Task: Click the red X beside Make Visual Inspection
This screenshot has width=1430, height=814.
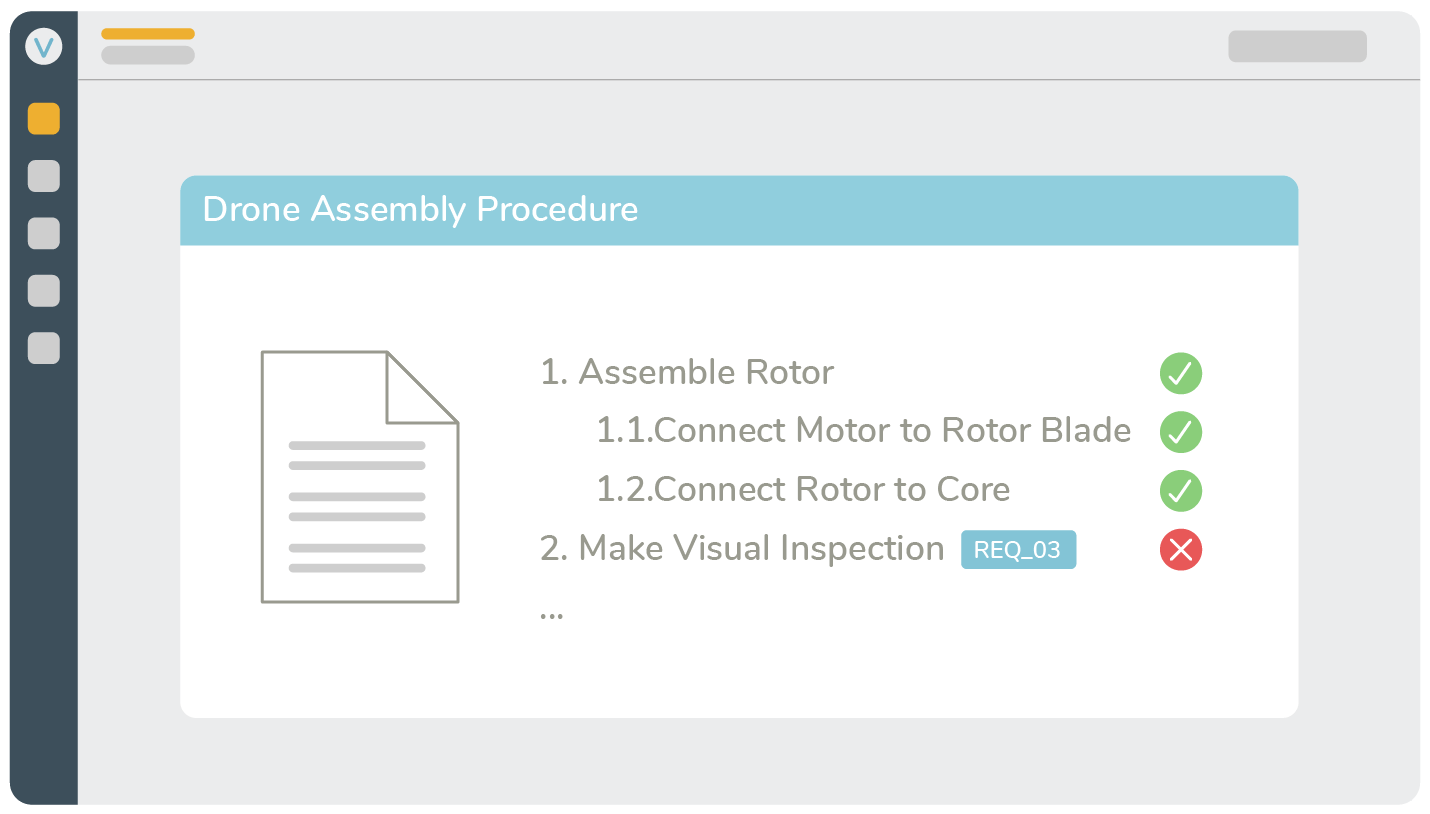Action: [1181, 550]
